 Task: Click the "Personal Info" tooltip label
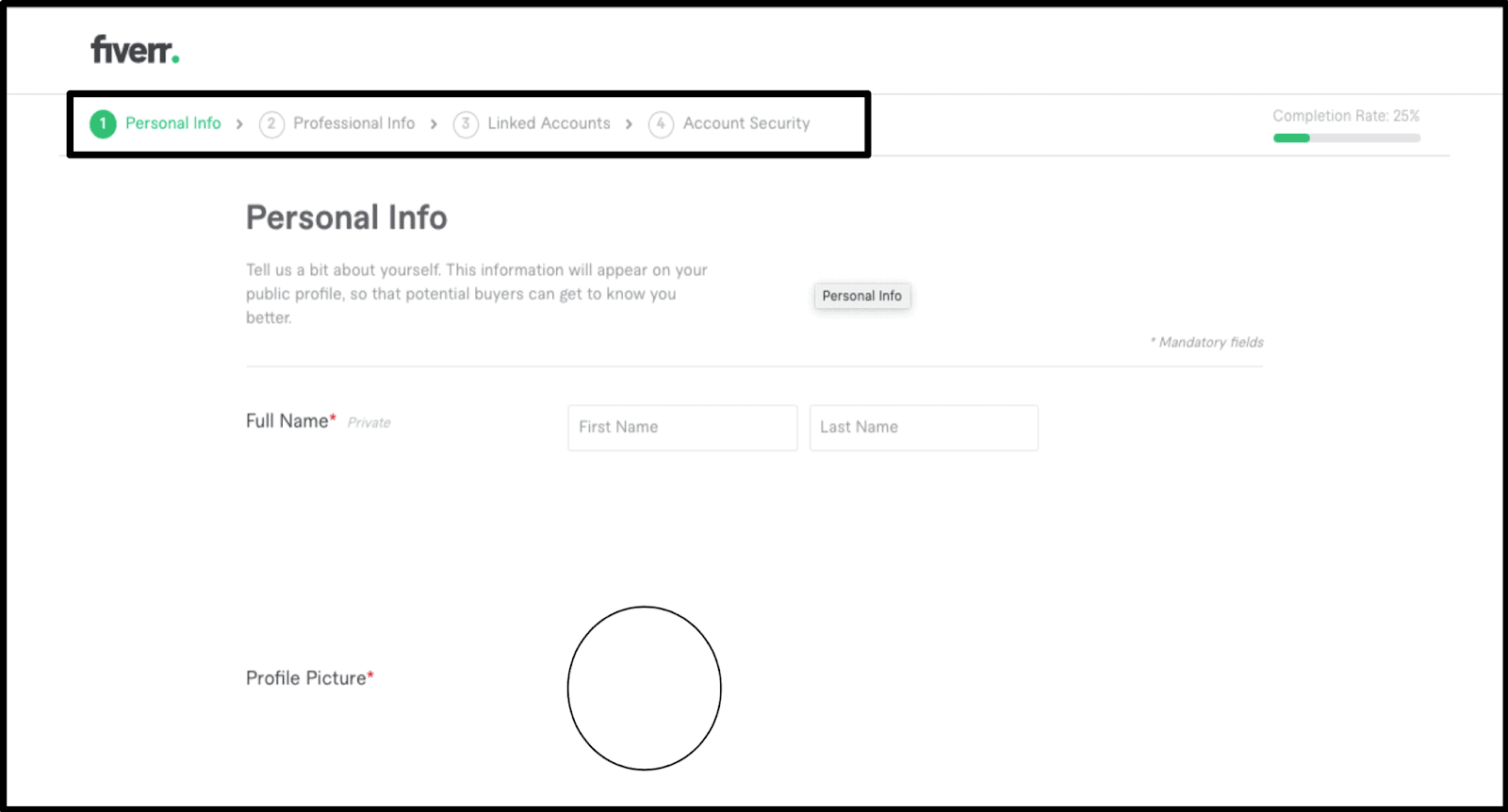tap(862, 296)
